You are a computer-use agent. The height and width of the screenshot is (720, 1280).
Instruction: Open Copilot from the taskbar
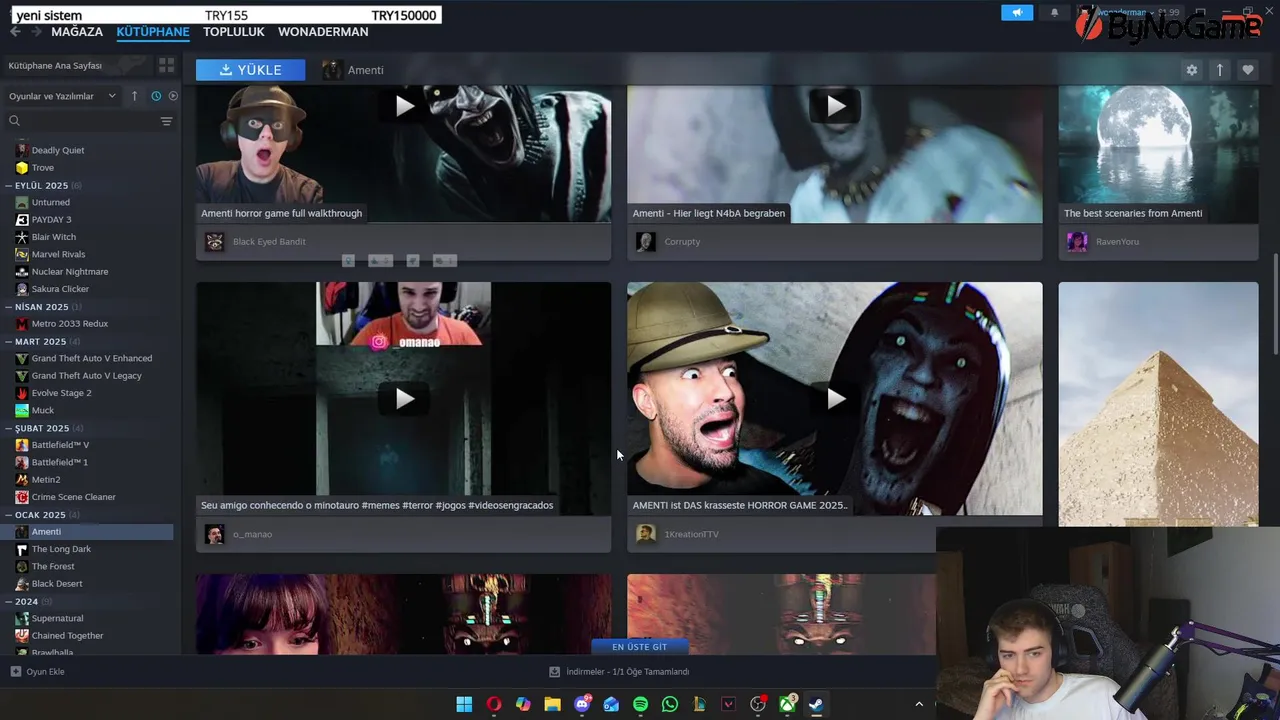point(523,704)
